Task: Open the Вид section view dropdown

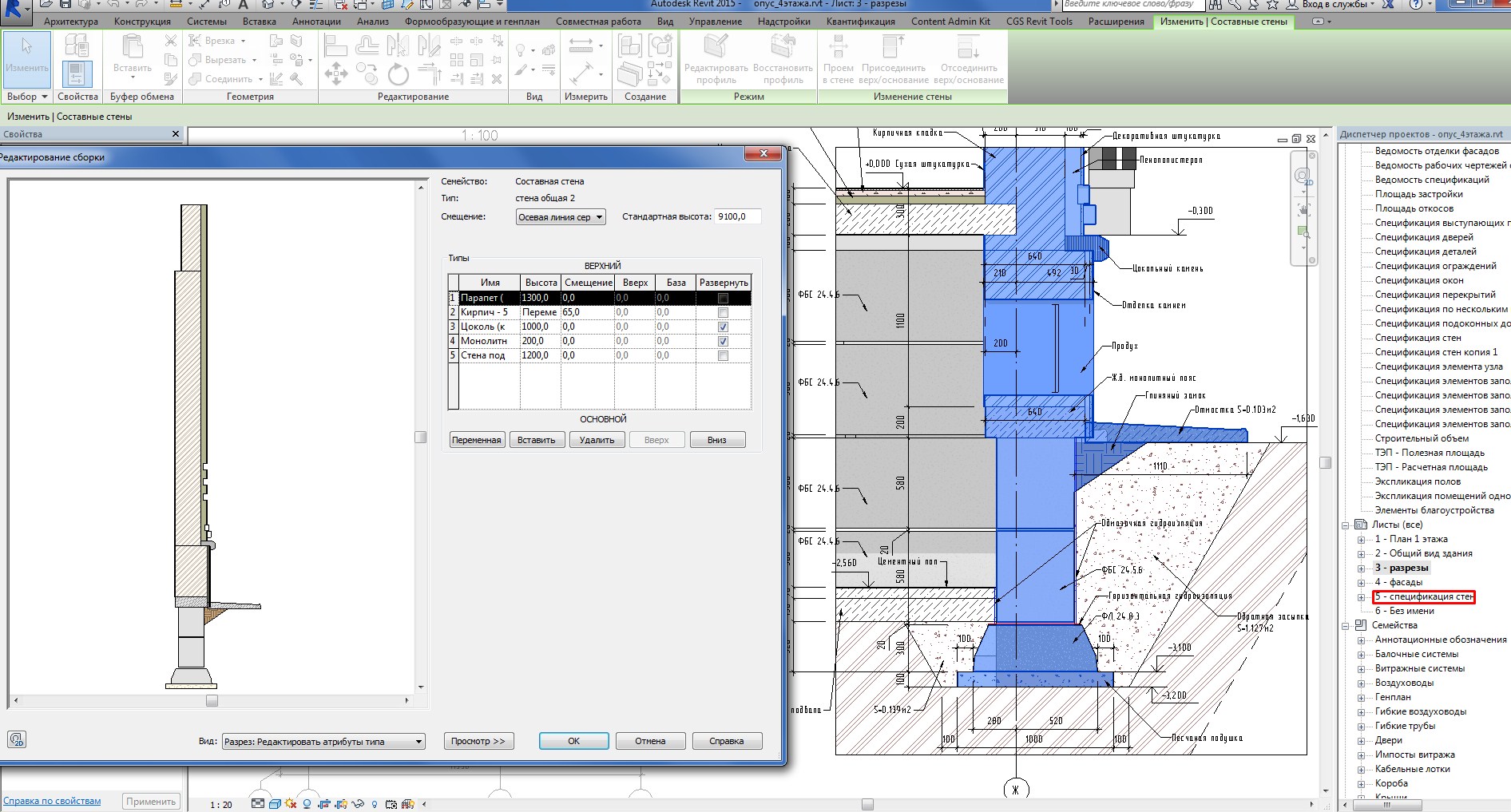Action: coord(323,742)
